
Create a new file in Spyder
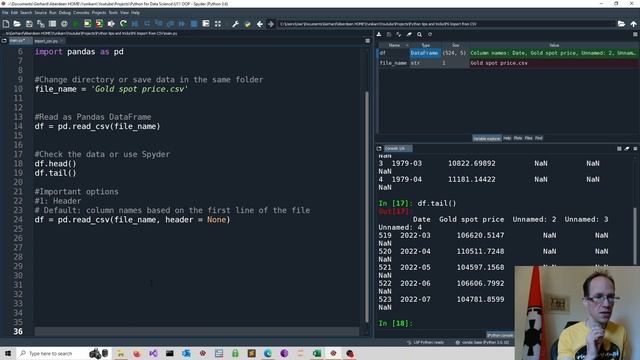coord(6,24)
